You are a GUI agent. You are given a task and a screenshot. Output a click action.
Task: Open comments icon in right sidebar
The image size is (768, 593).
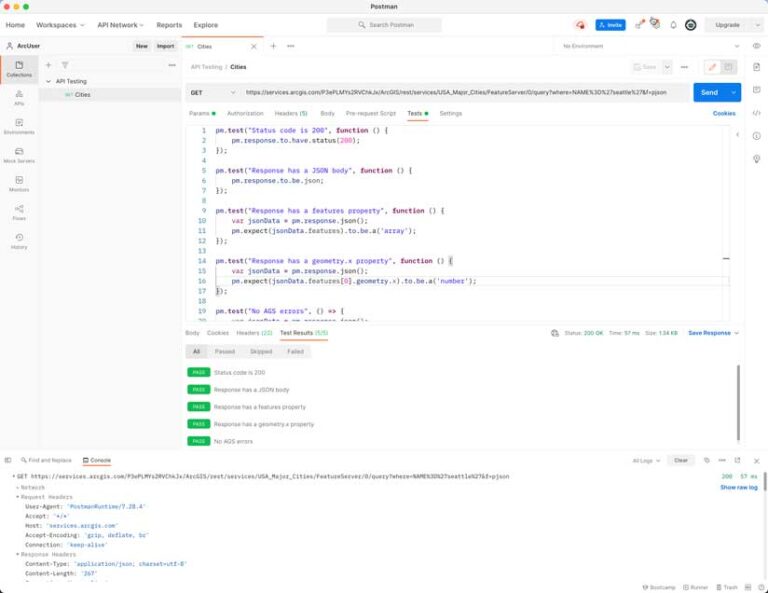pyautogui.click(x=756, y=90)
